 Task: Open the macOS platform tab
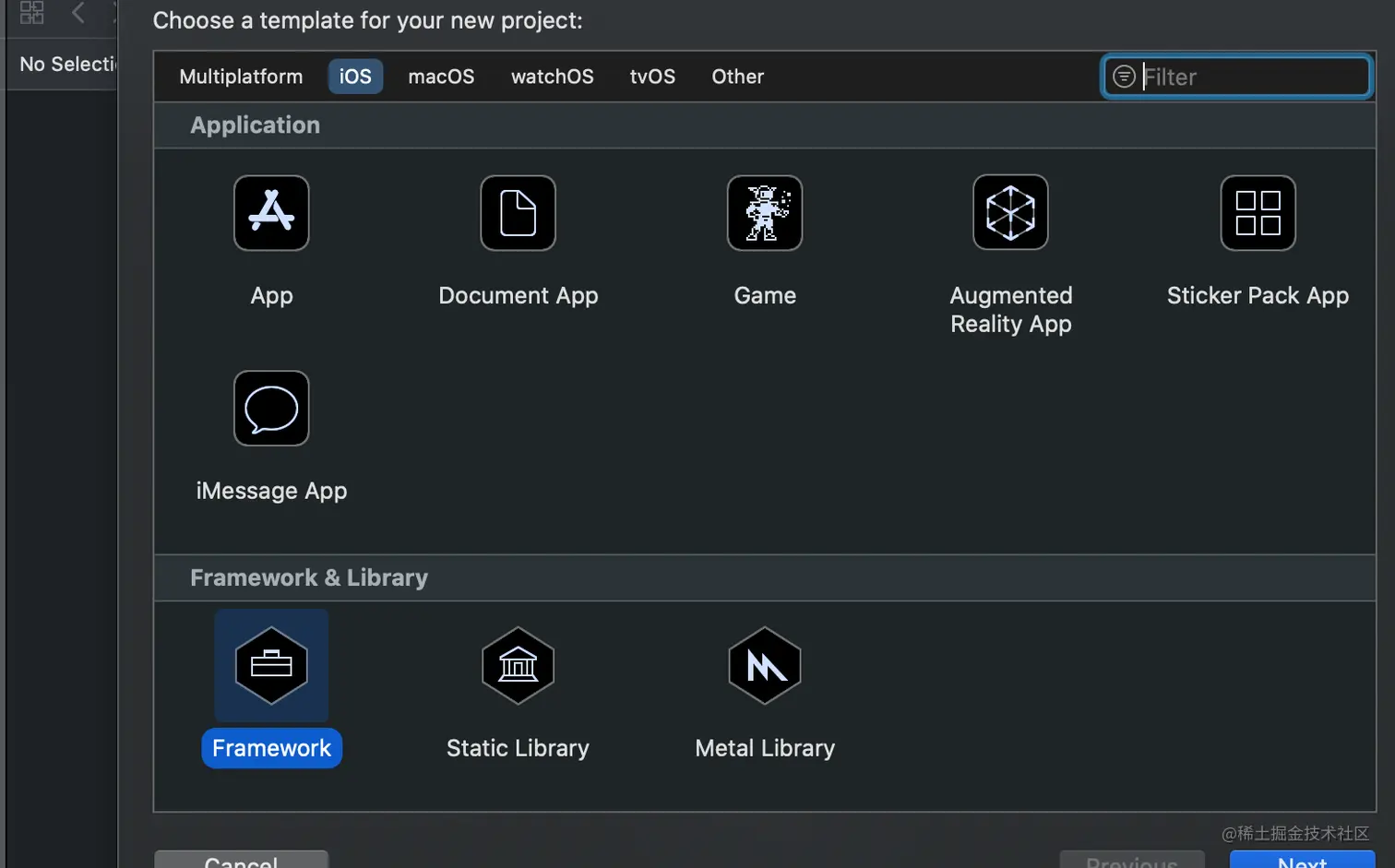click(x=441, y=77)
